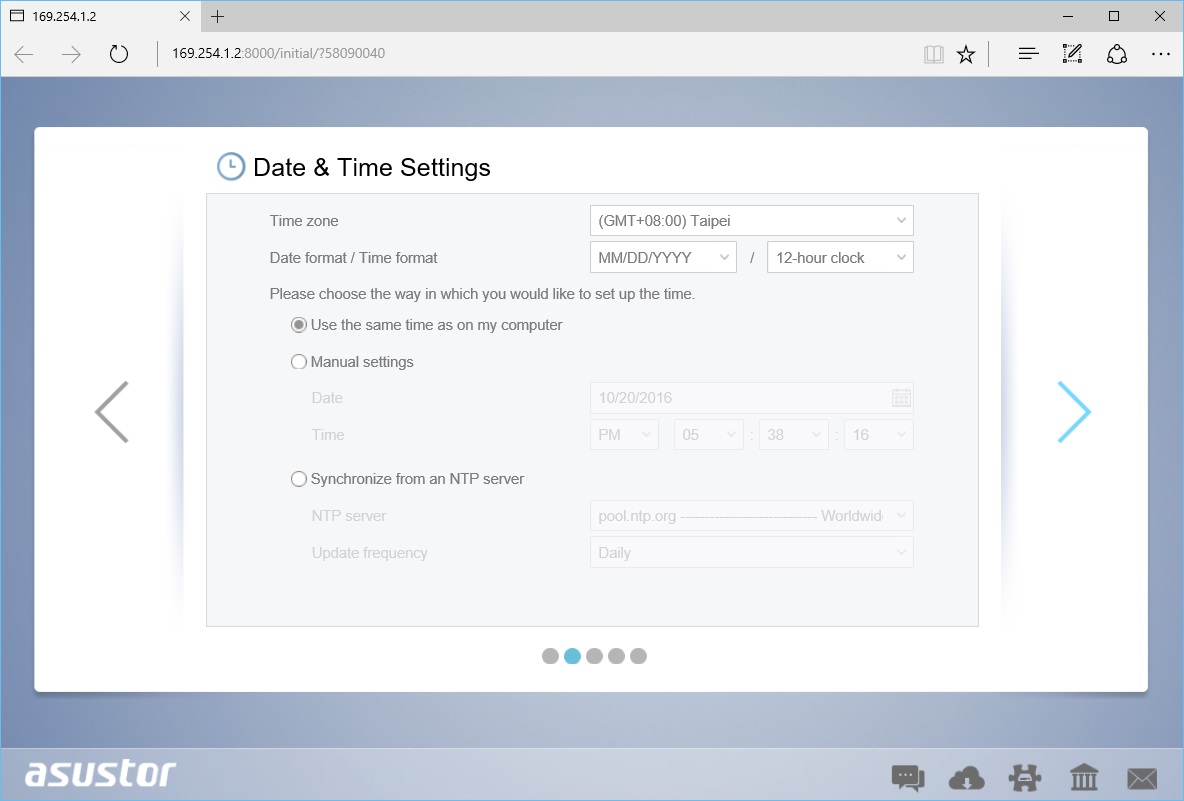Open the bank building icon in footer
The image size is (1184, 801).
tap(1084, 778)
